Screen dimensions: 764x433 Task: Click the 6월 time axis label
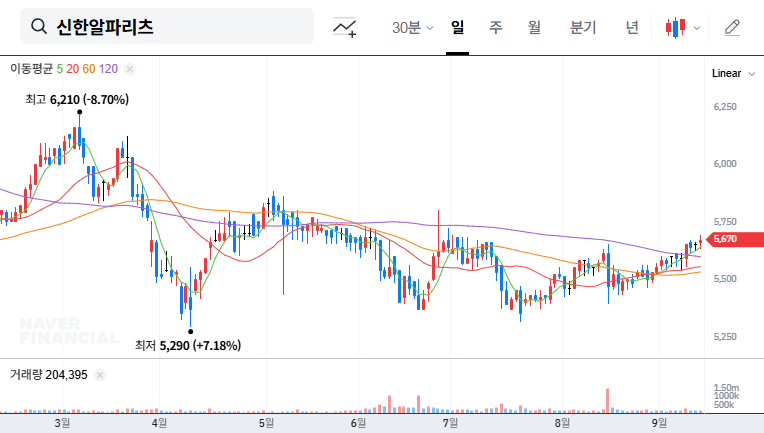[x=358, y=423]
